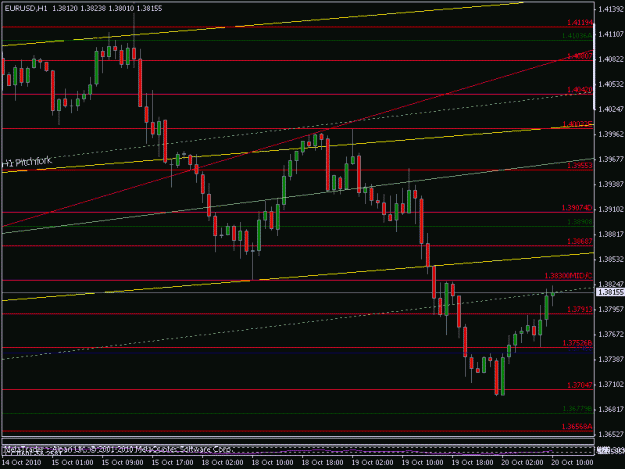Click the green 1.38908 level label
This screenshot has width=625, height=469.
click(x=580, y=222)
